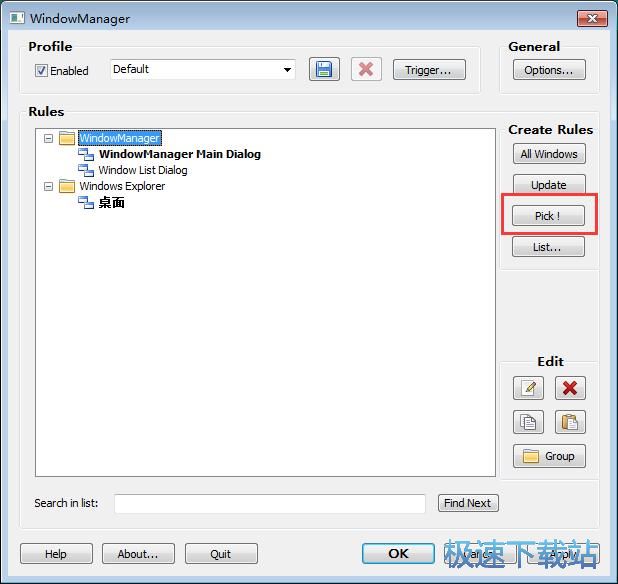
Task: Save the profile with the floppy disk icon
Action: click(324, 69)
